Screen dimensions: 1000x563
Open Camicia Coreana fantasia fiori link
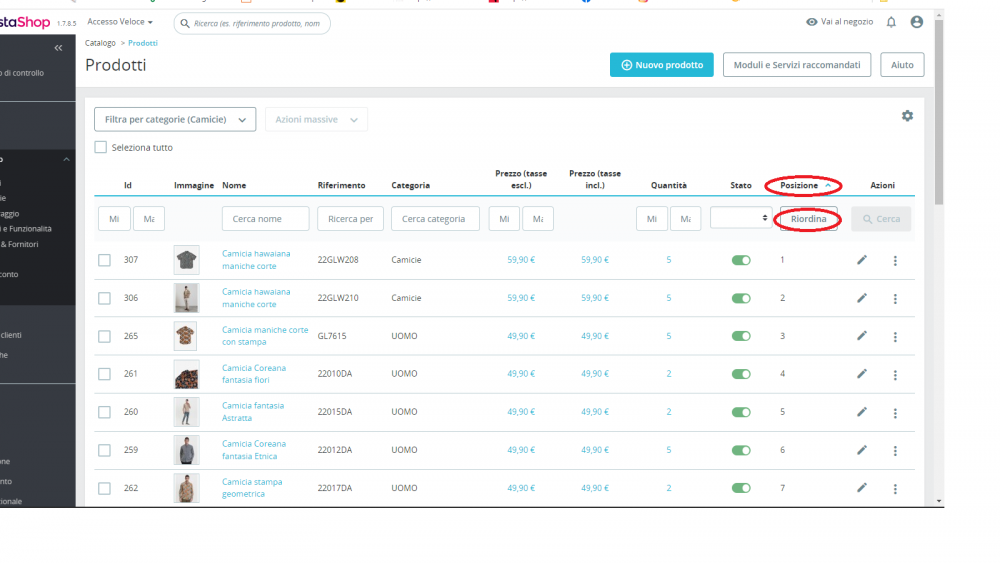pos(254,374)
